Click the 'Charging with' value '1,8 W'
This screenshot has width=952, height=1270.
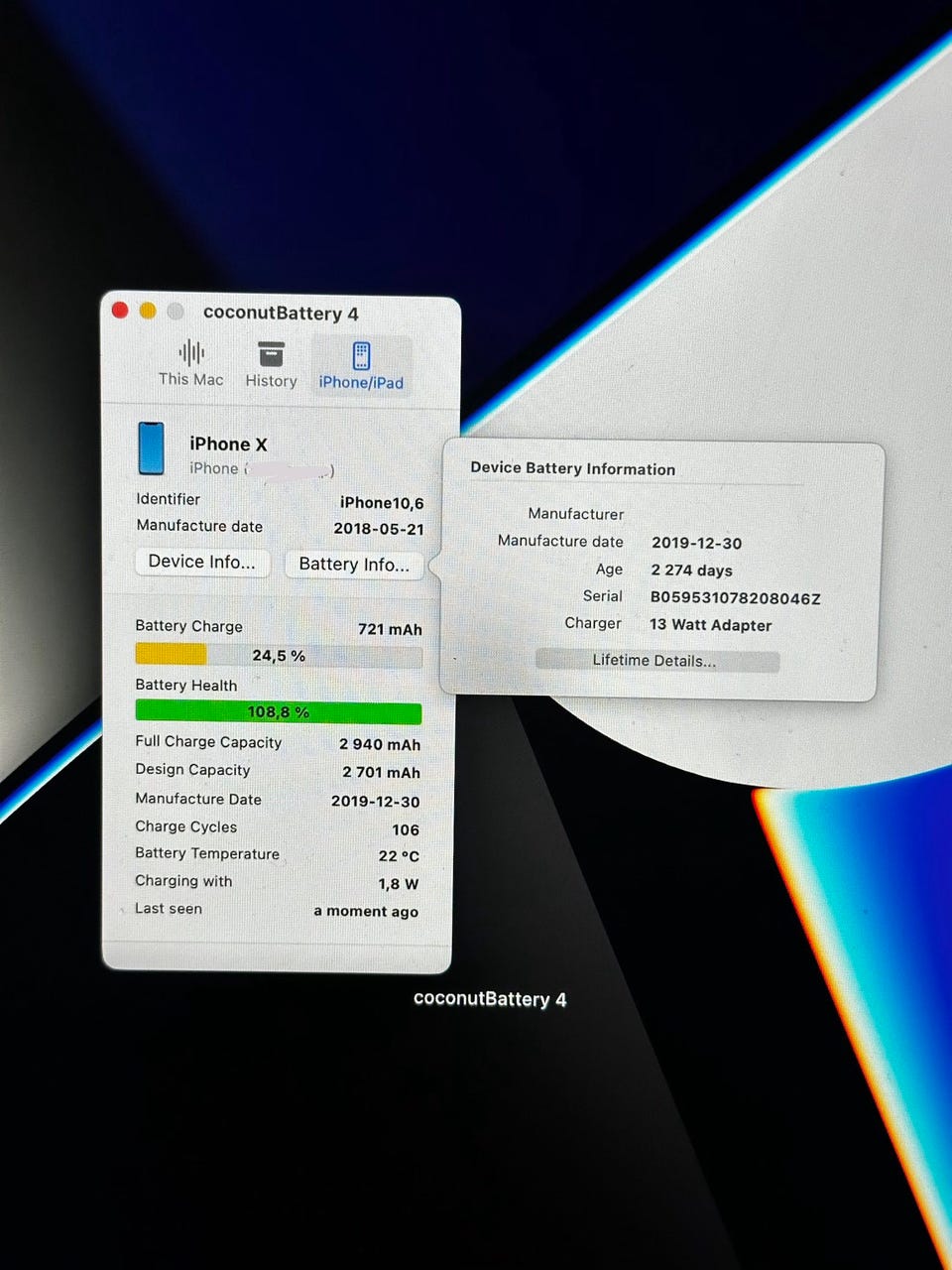click(x=399, y=884)
